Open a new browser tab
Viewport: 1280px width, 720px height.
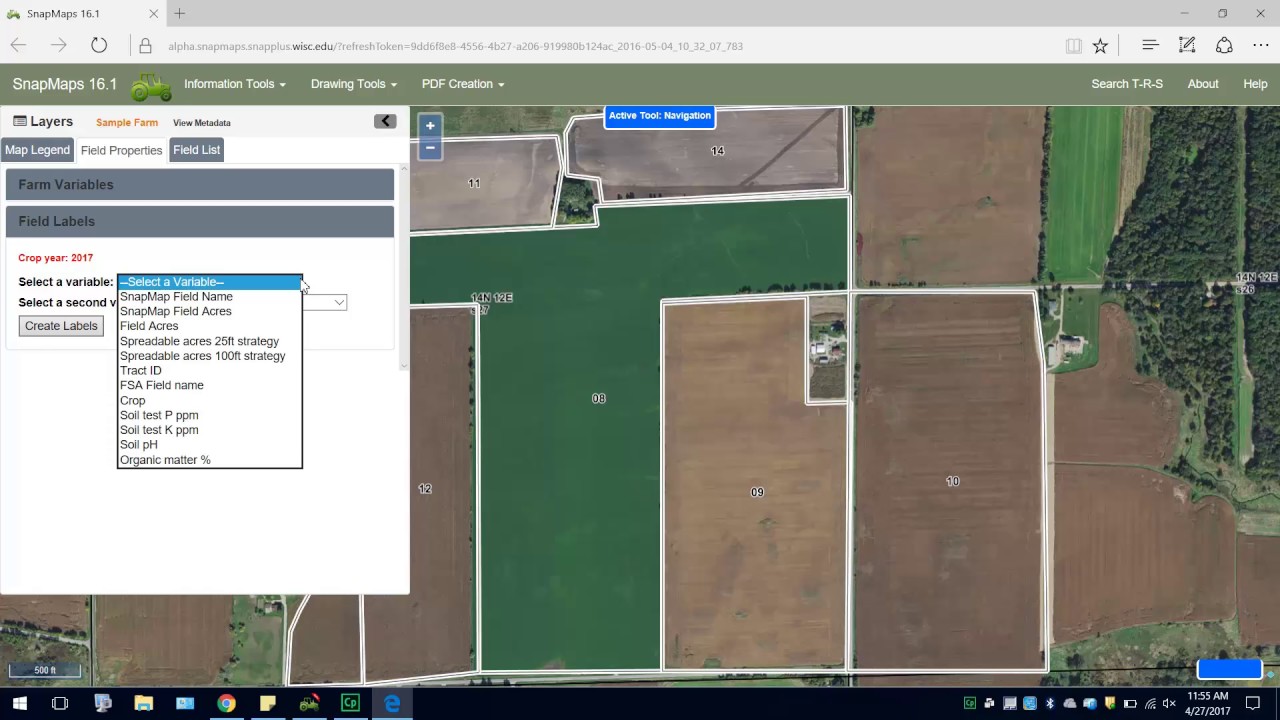(x=180, y=13)
